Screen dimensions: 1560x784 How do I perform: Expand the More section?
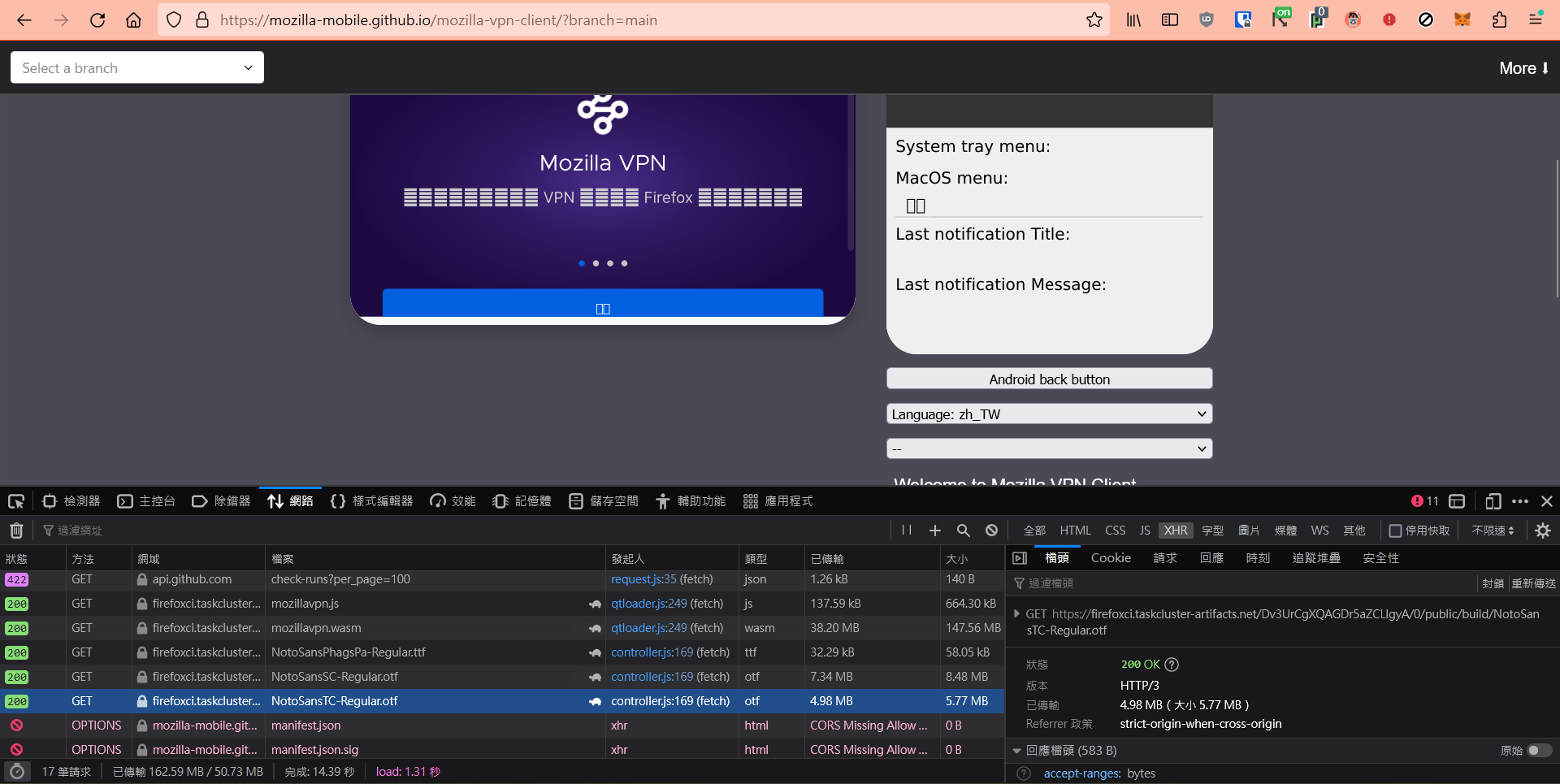pos(1524,68)
